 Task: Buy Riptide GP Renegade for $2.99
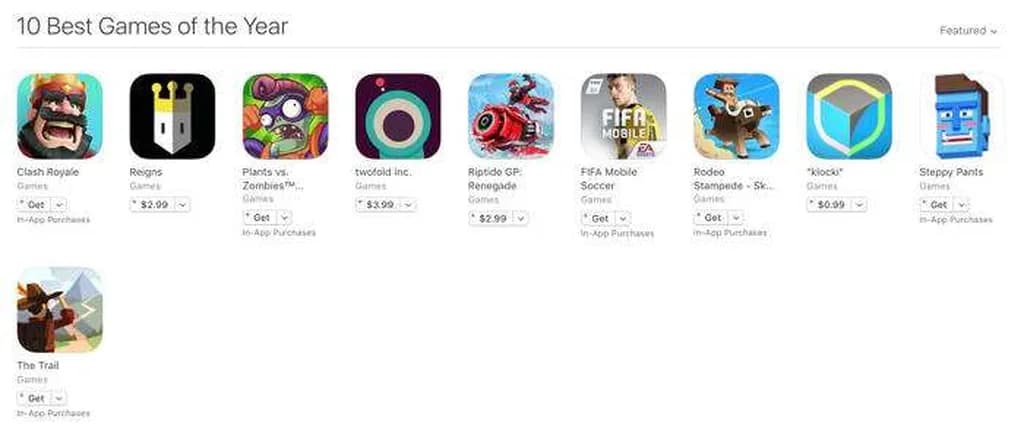pos(492,219)
